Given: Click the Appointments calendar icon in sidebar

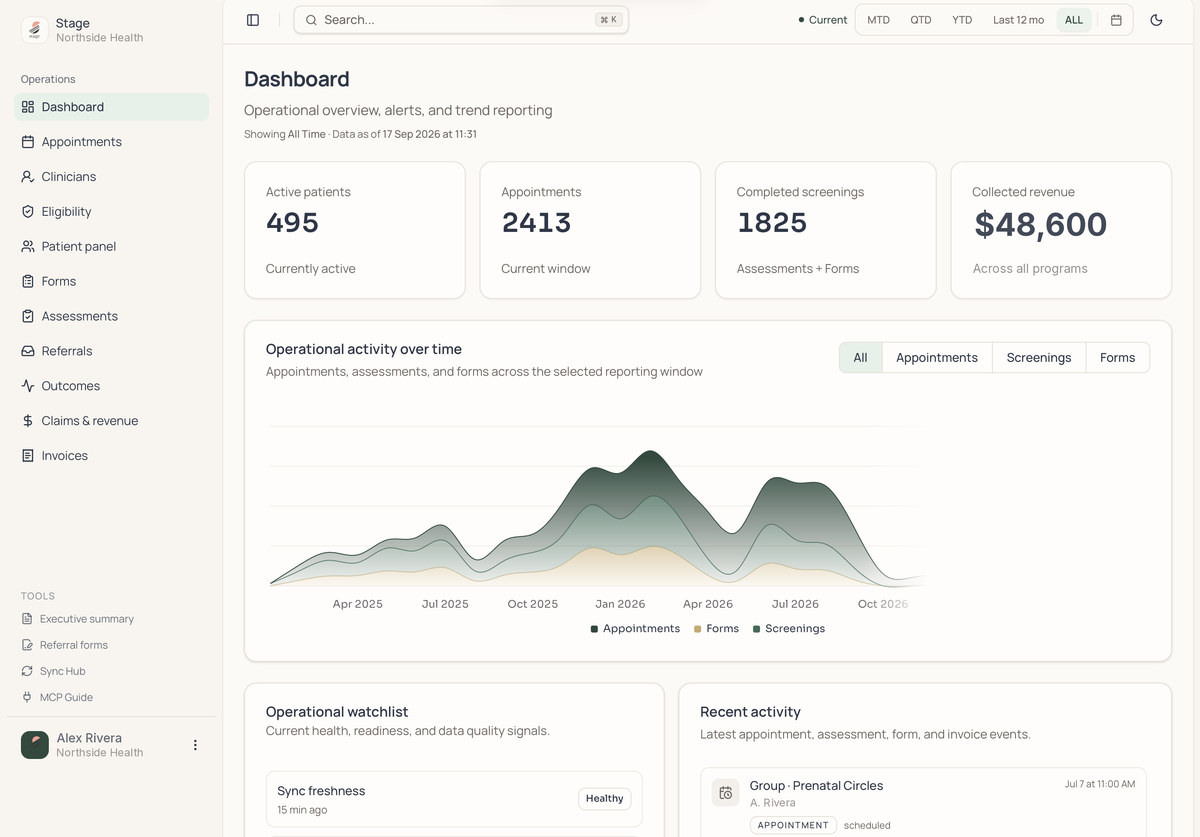Looking at the screenshot, I should click(x=28, y=142).
